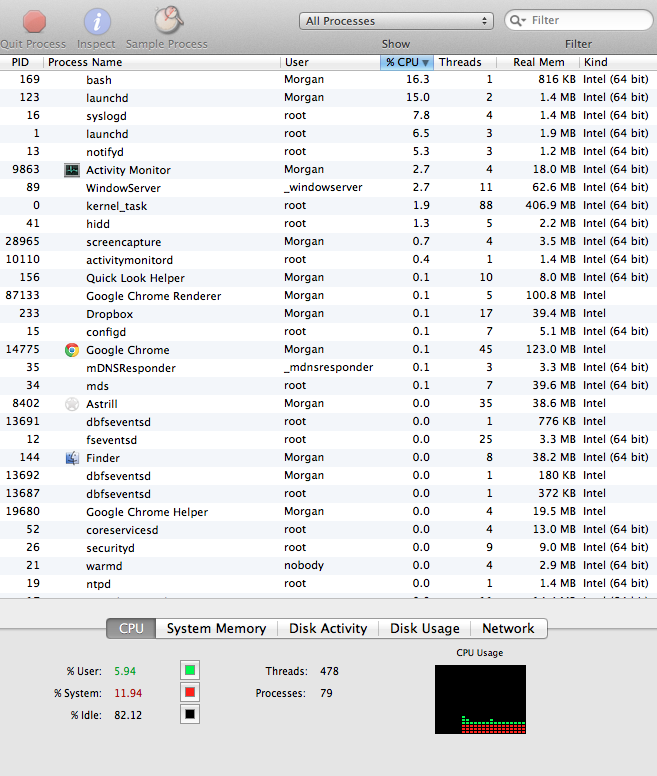Click the Sample Process magnifier icon

[168, 20]
